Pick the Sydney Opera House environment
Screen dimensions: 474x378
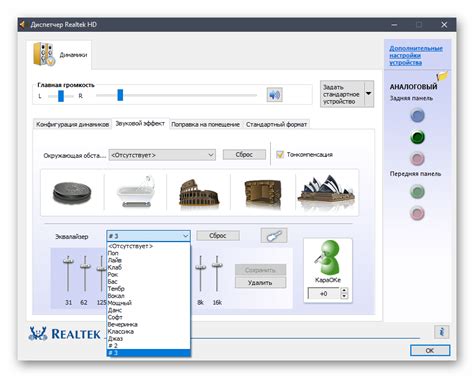point(327,191)
